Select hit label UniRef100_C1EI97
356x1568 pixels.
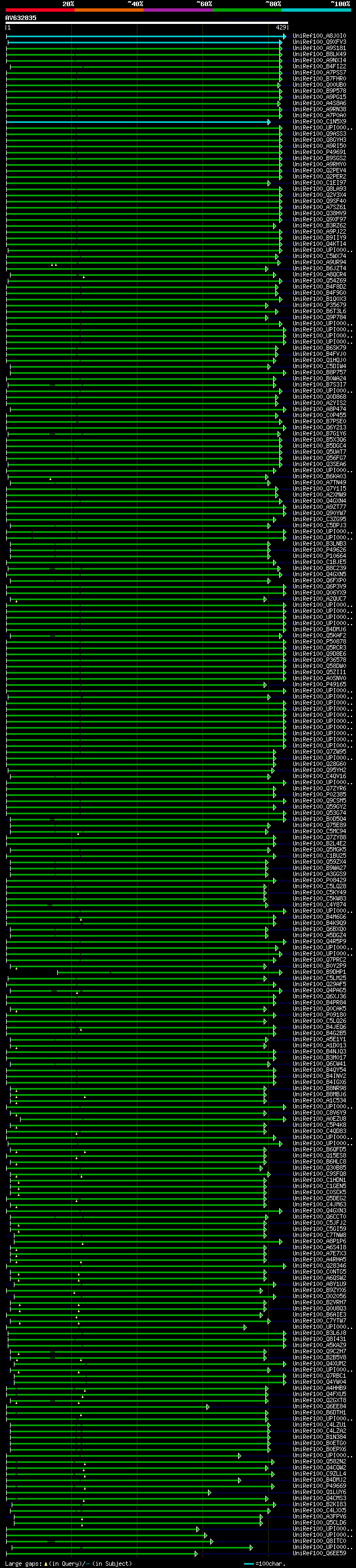pyautogui.click(x=319, y=182)
